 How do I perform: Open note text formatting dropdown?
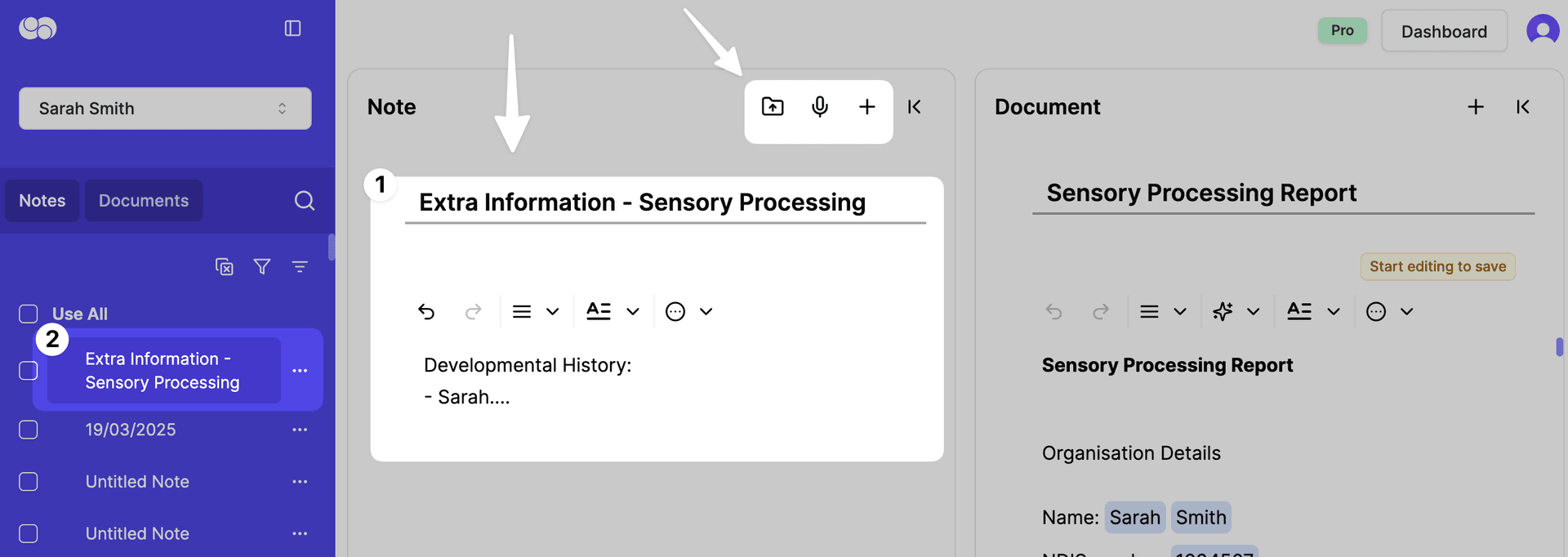tap(612, 312)
